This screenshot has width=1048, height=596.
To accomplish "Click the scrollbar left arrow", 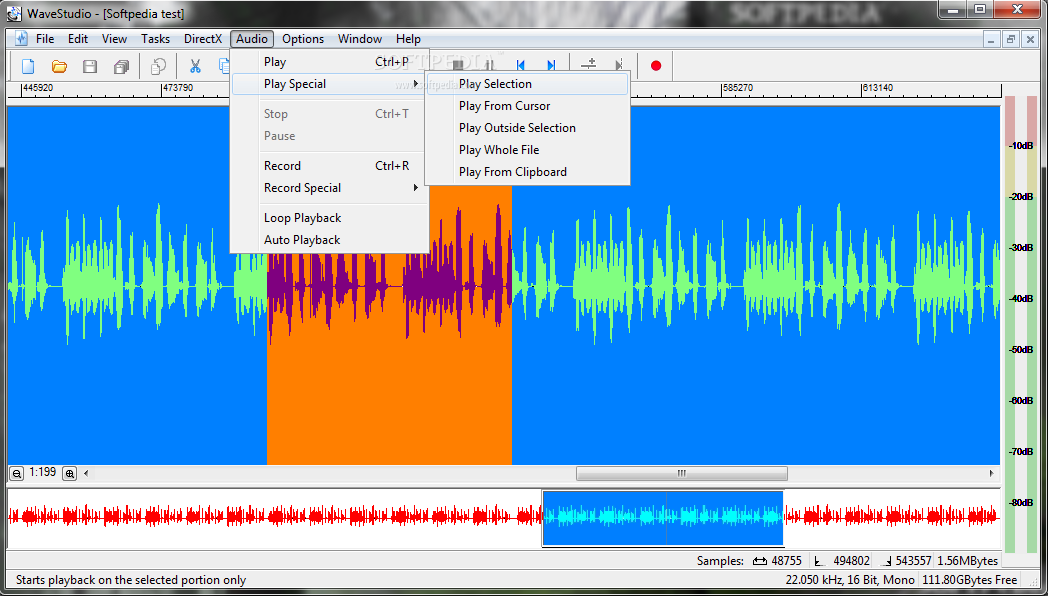I will coord(86,473).
